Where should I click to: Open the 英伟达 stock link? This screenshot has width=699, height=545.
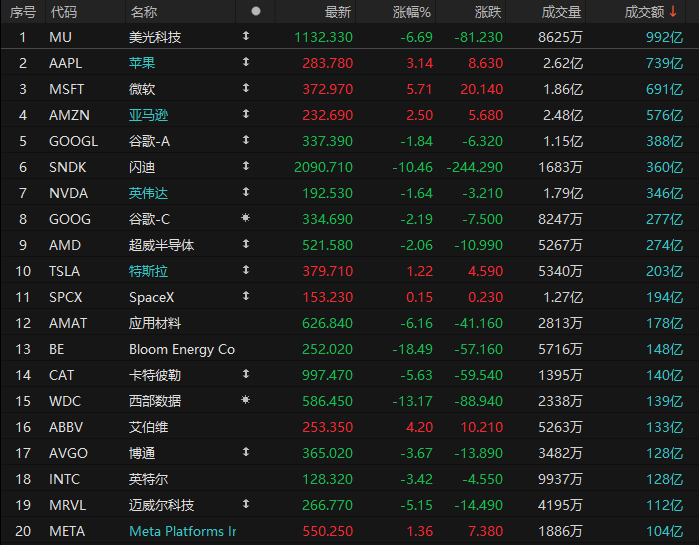point(148,193)
